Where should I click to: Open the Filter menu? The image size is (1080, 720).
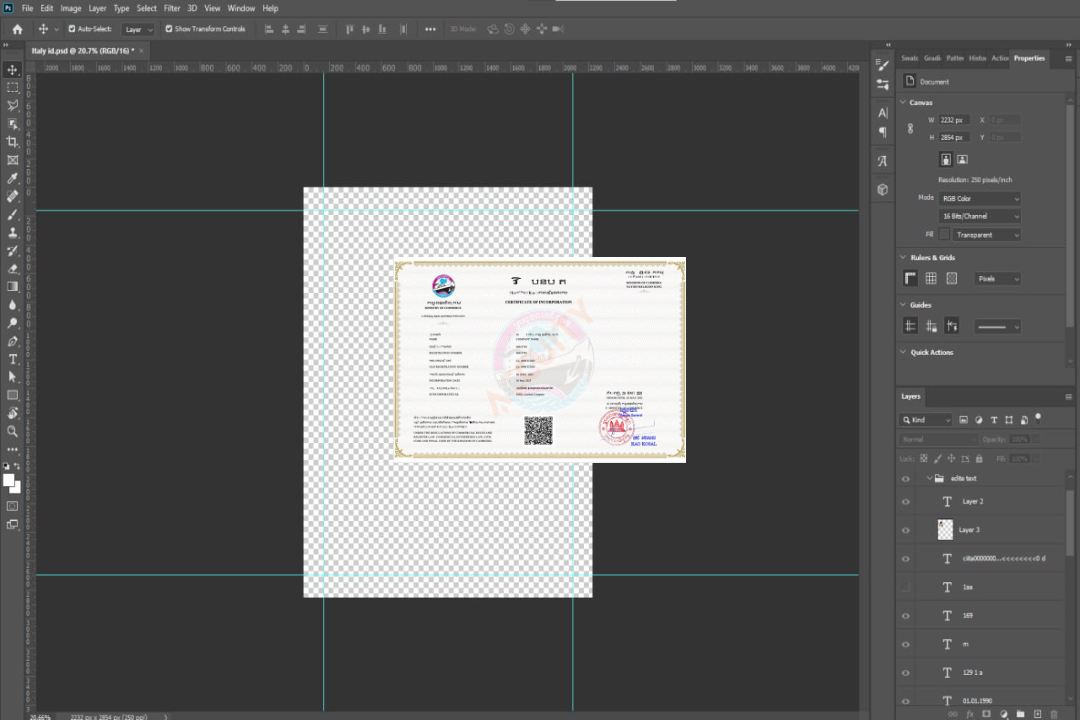[x=172, y=8]
